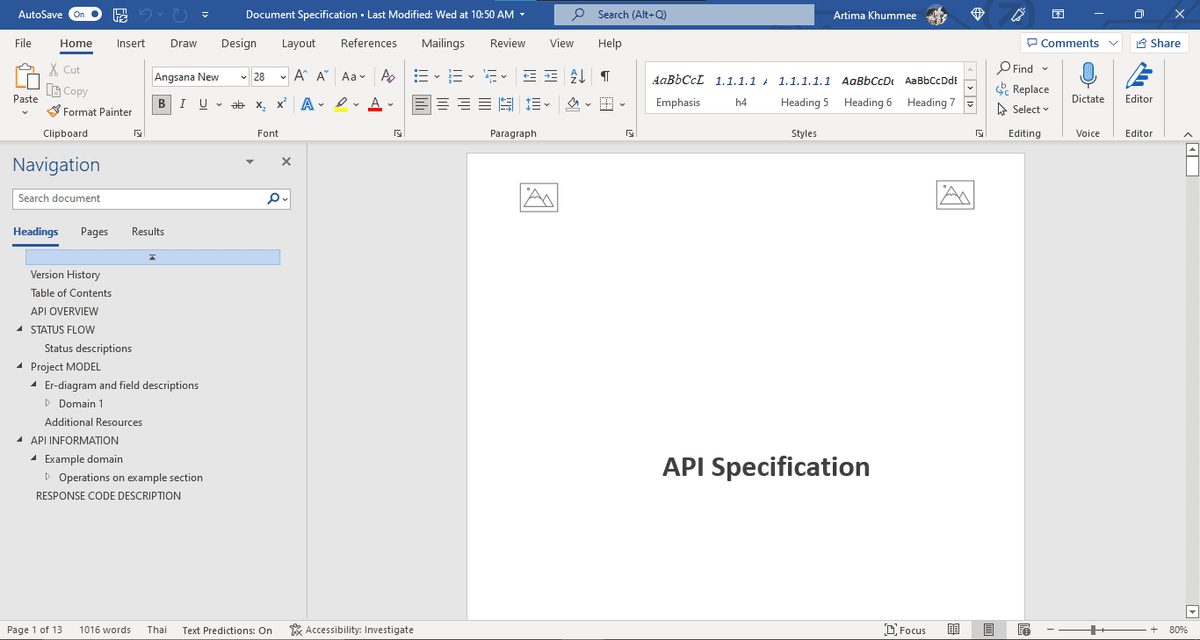Open the Angsana New font name dropdown
The image size is (1200, 640).
(x=243, y=77)
